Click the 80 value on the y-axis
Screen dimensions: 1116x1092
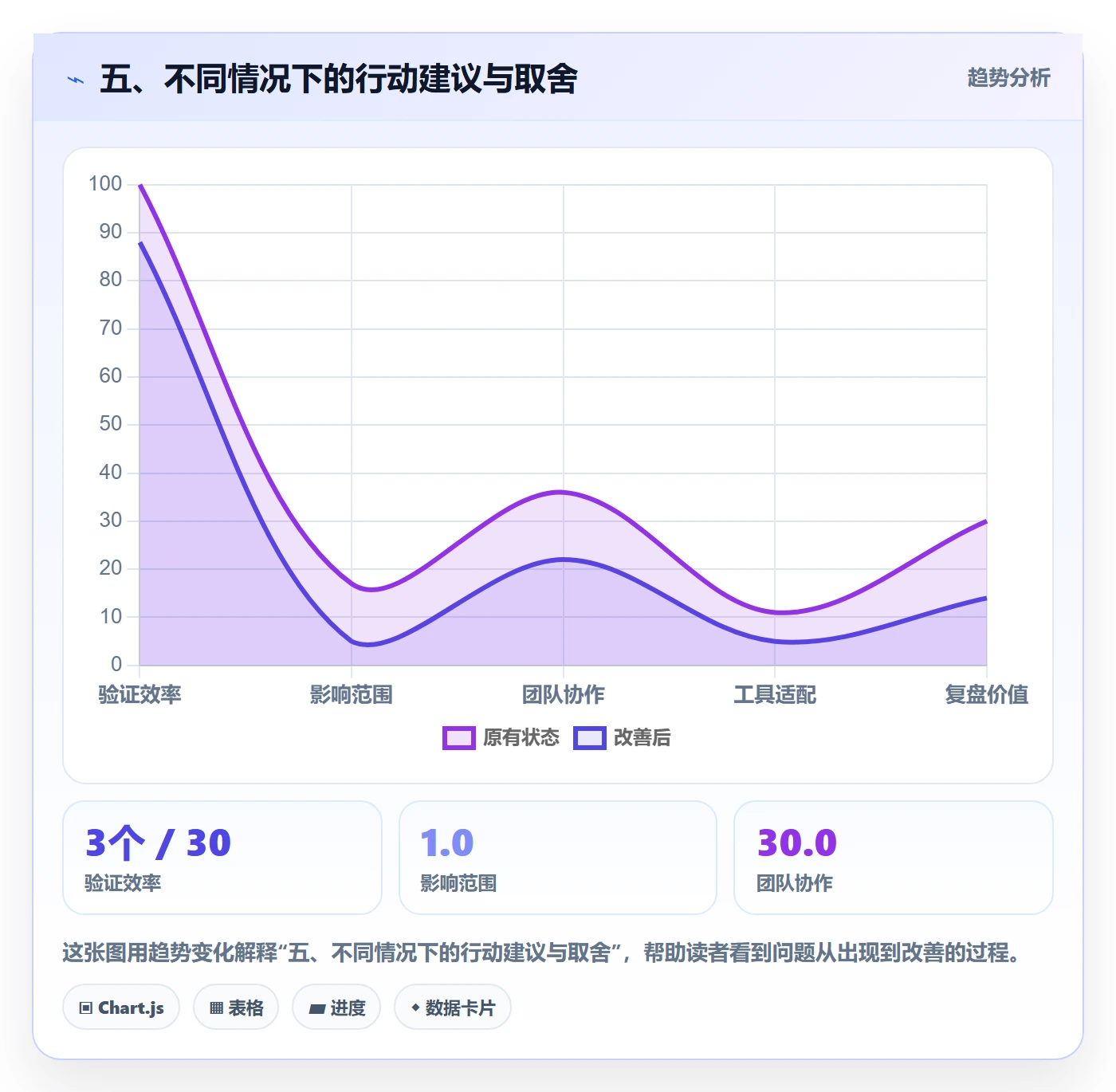pyautogui.click(x=111, y=280)
